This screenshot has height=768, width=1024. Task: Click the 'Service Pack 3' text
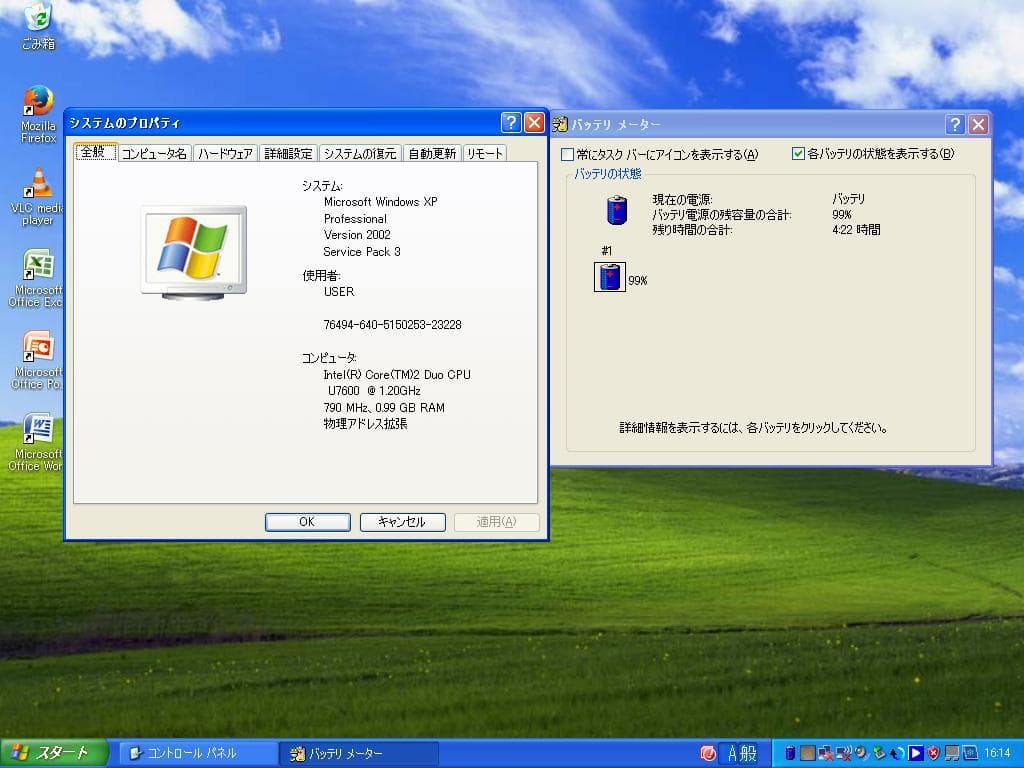tap(362, 251)
